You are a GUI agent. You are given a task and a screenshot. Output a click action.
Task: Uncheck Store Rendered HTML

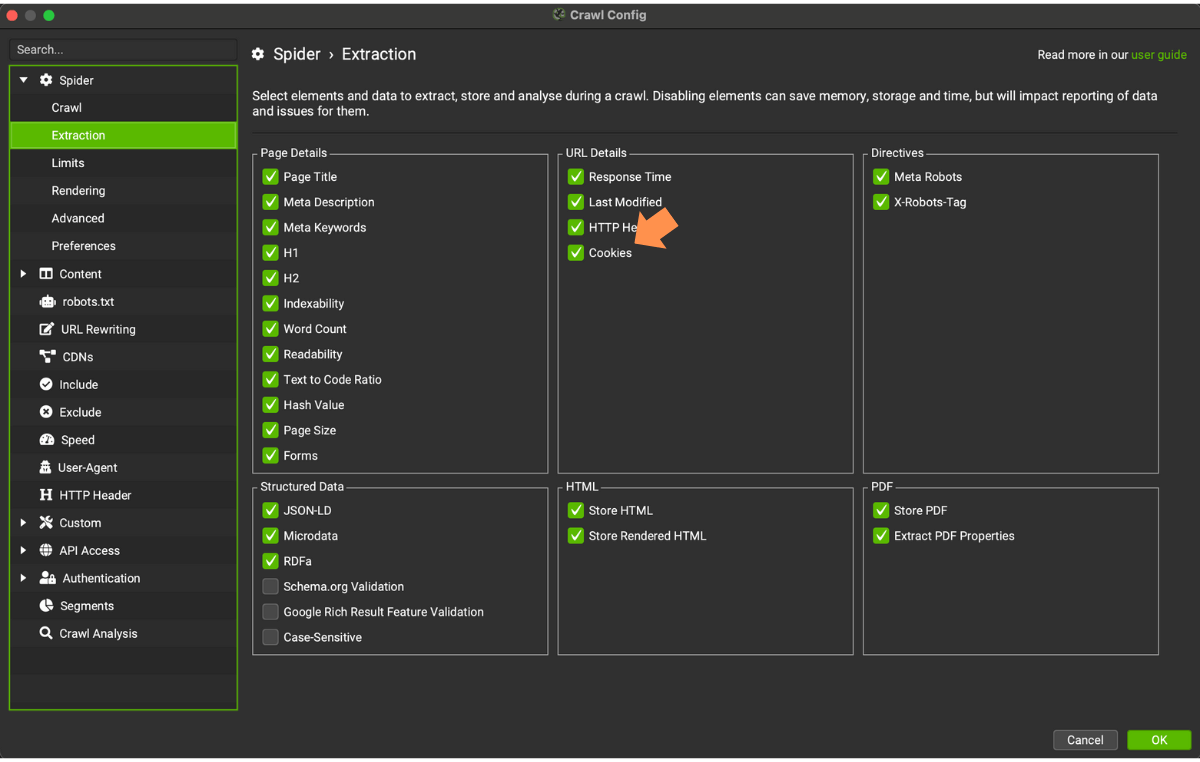point(575,535)
